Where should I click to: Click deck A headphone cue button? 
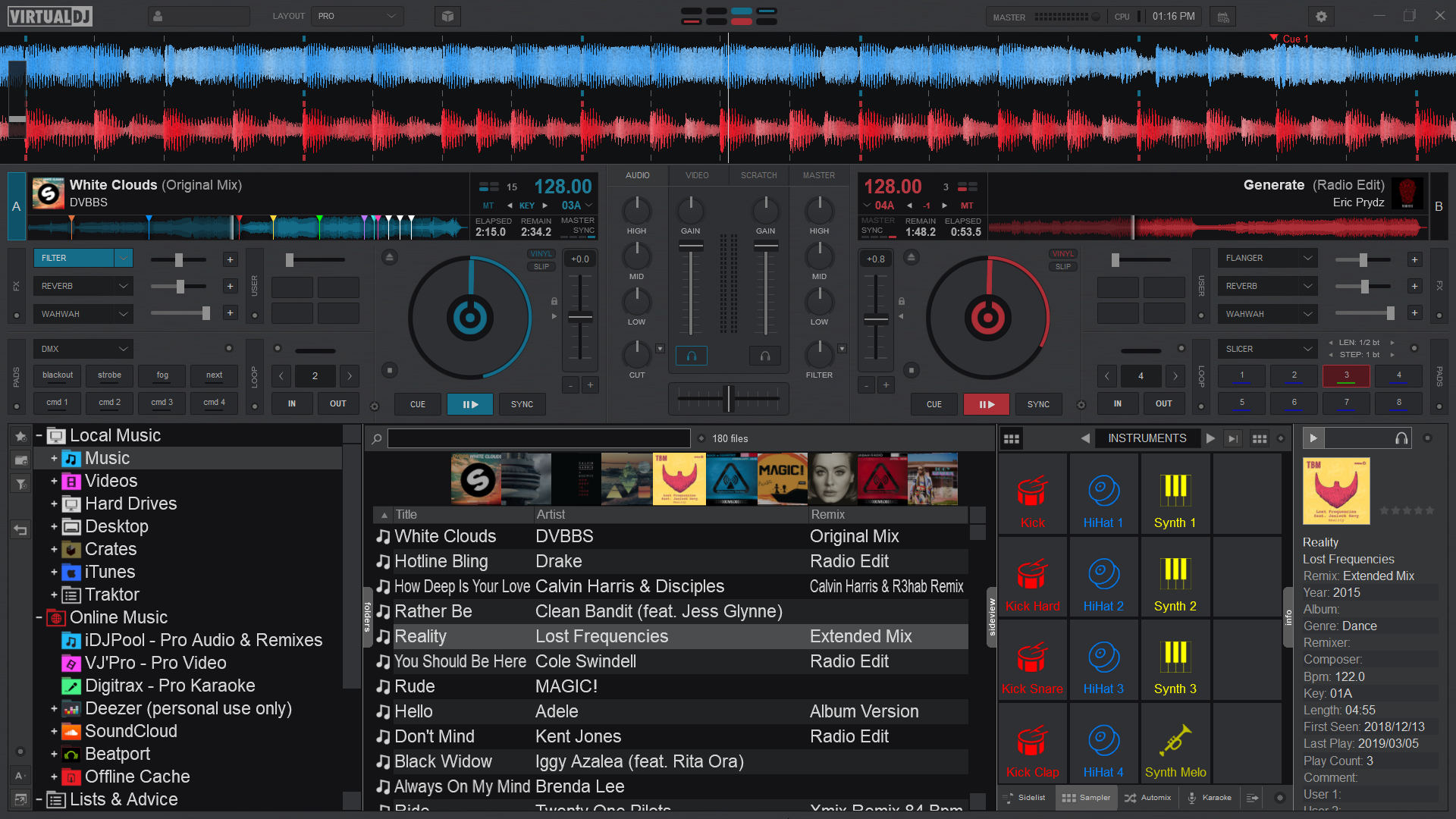pyautogui.click(x=691, y=355)
